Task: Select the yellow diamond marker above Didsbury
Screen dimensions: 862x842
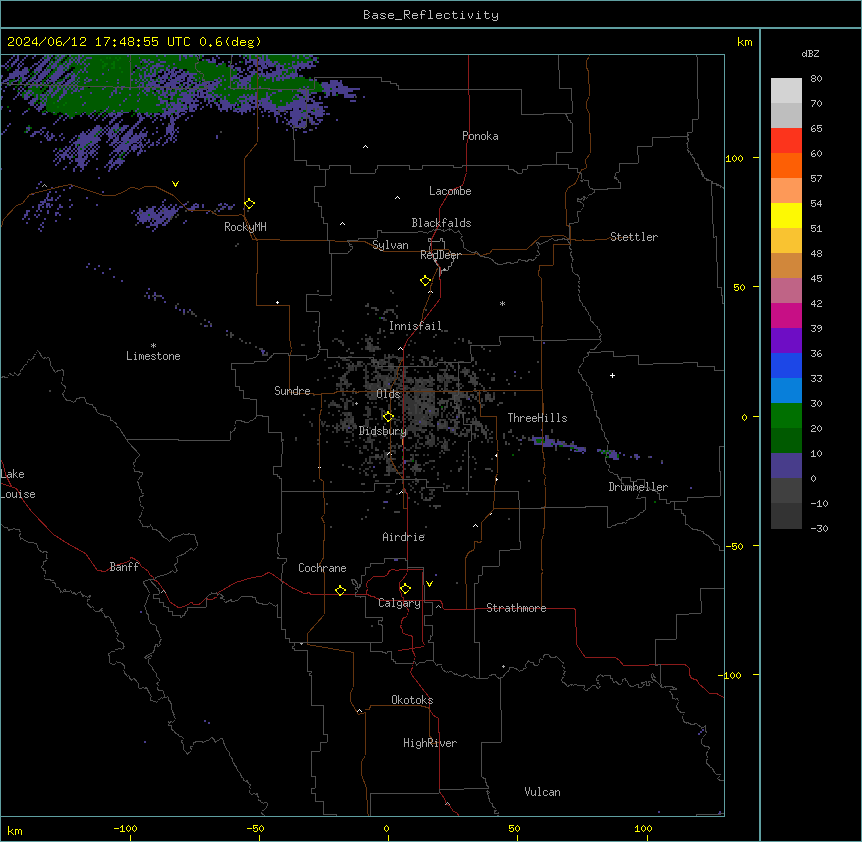Action: point(389,417)
